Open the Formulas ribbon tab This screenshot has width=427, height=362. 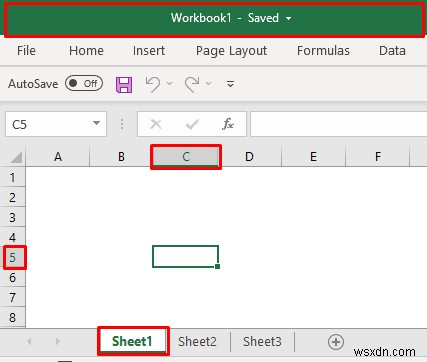pyautogui.click(x=323, y=51)
